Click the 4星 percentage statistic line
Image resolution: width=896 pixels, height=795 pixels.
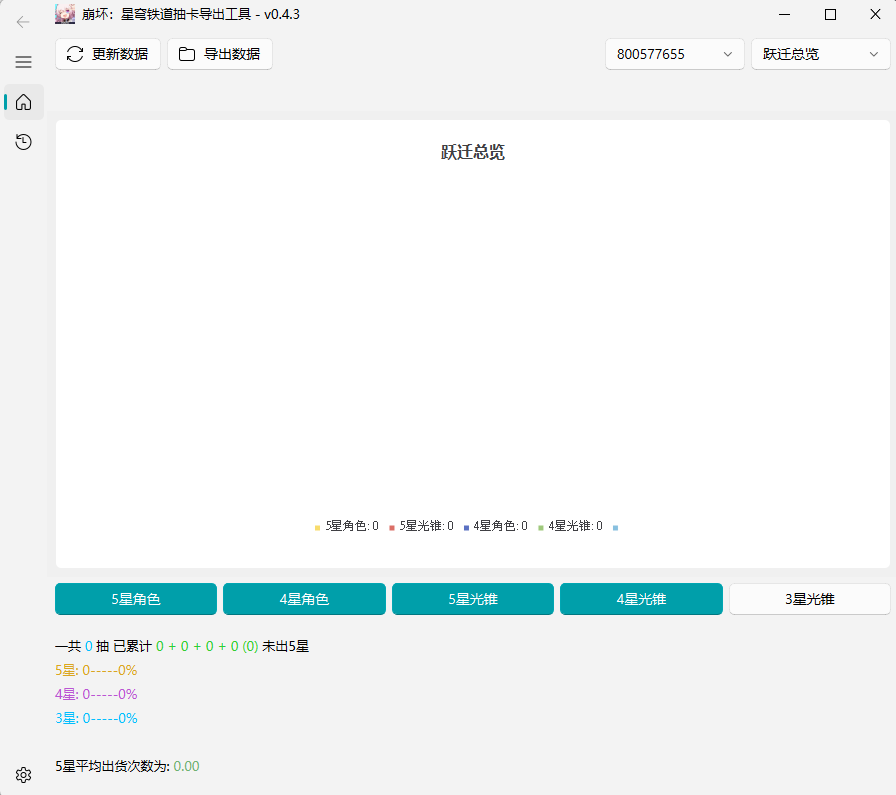coord(95,693)
